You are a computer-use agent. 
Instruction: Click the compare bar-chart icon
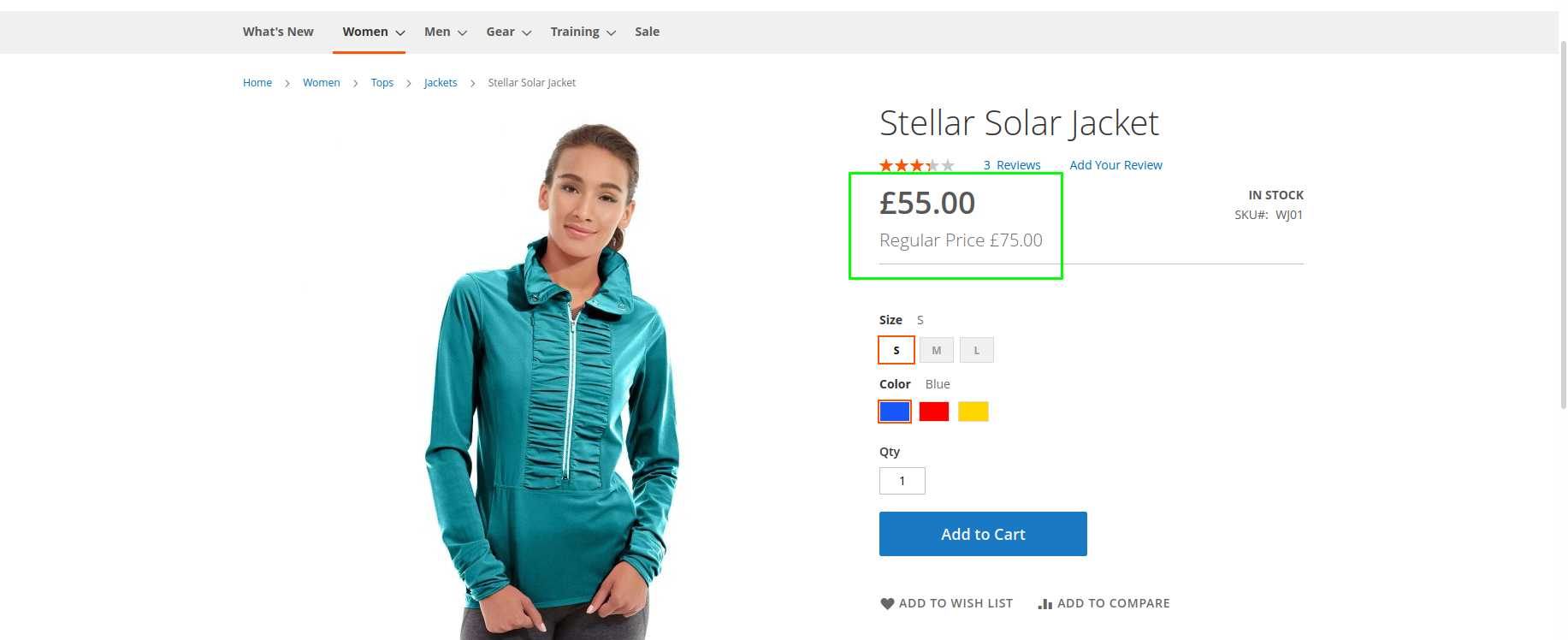(1044, 603)
